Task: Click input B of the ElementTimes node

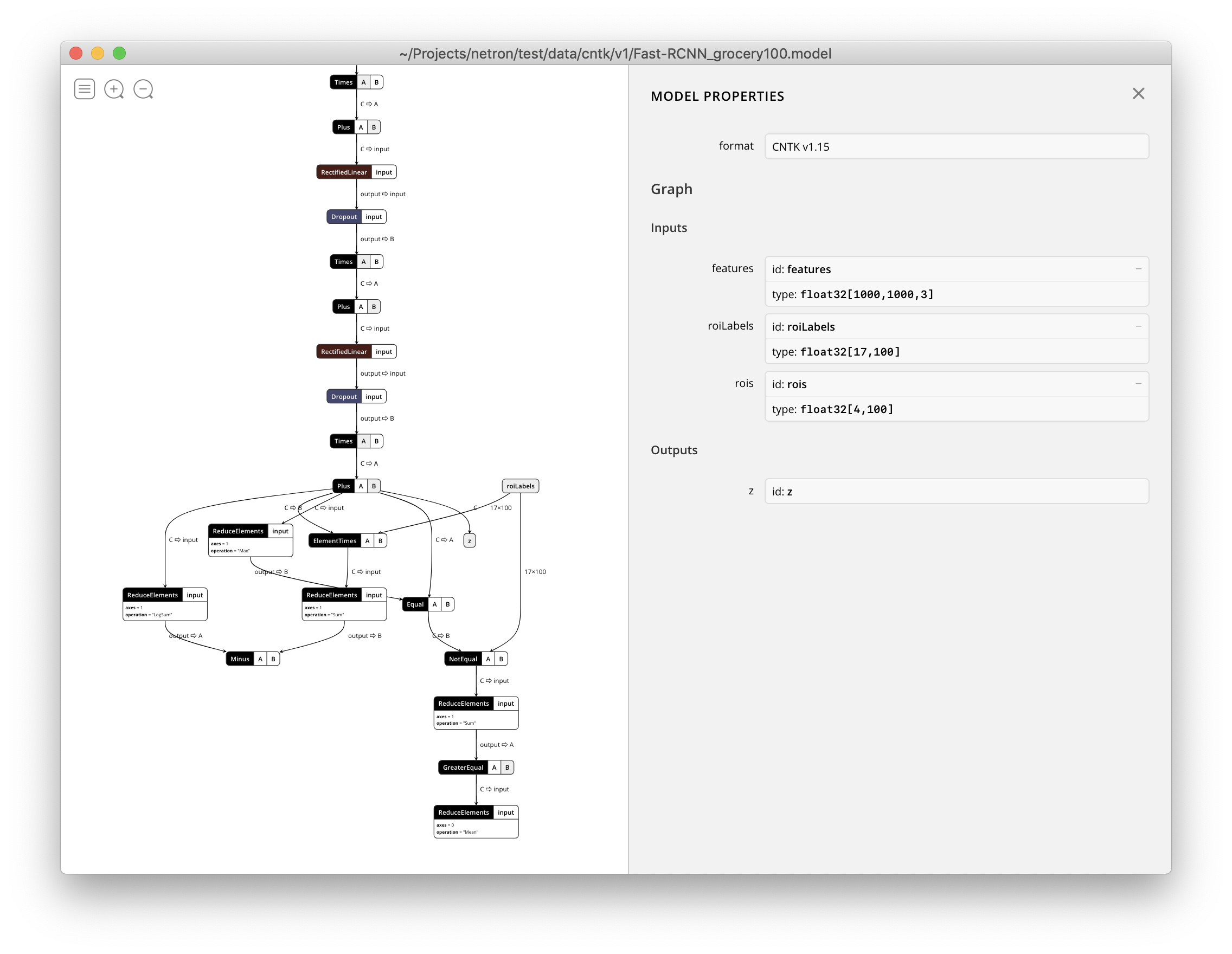Action: pyautogui.click(x=380, y=541)
